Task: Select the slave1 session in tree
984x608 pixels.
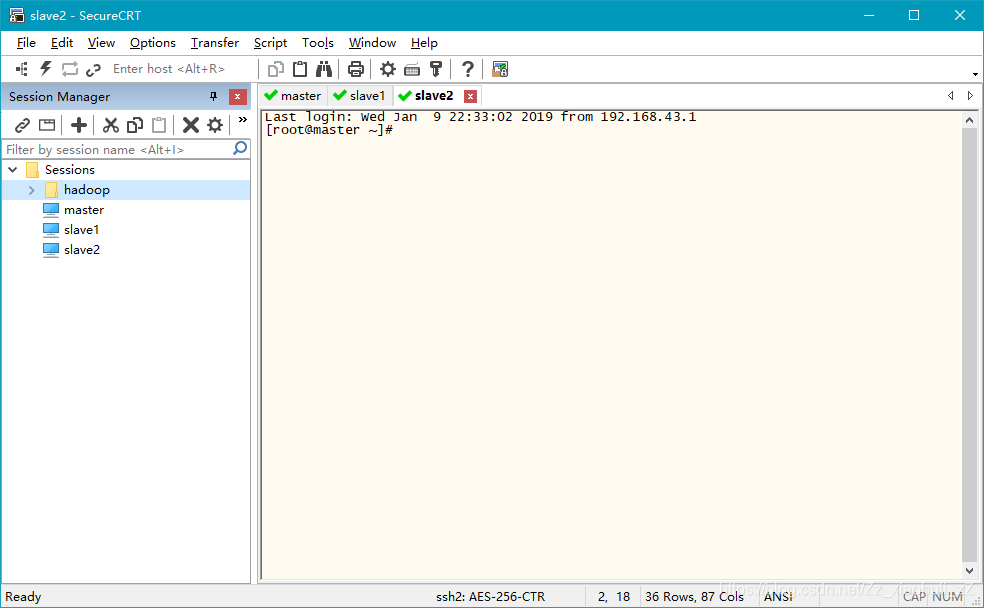Action: pos(81,230)
